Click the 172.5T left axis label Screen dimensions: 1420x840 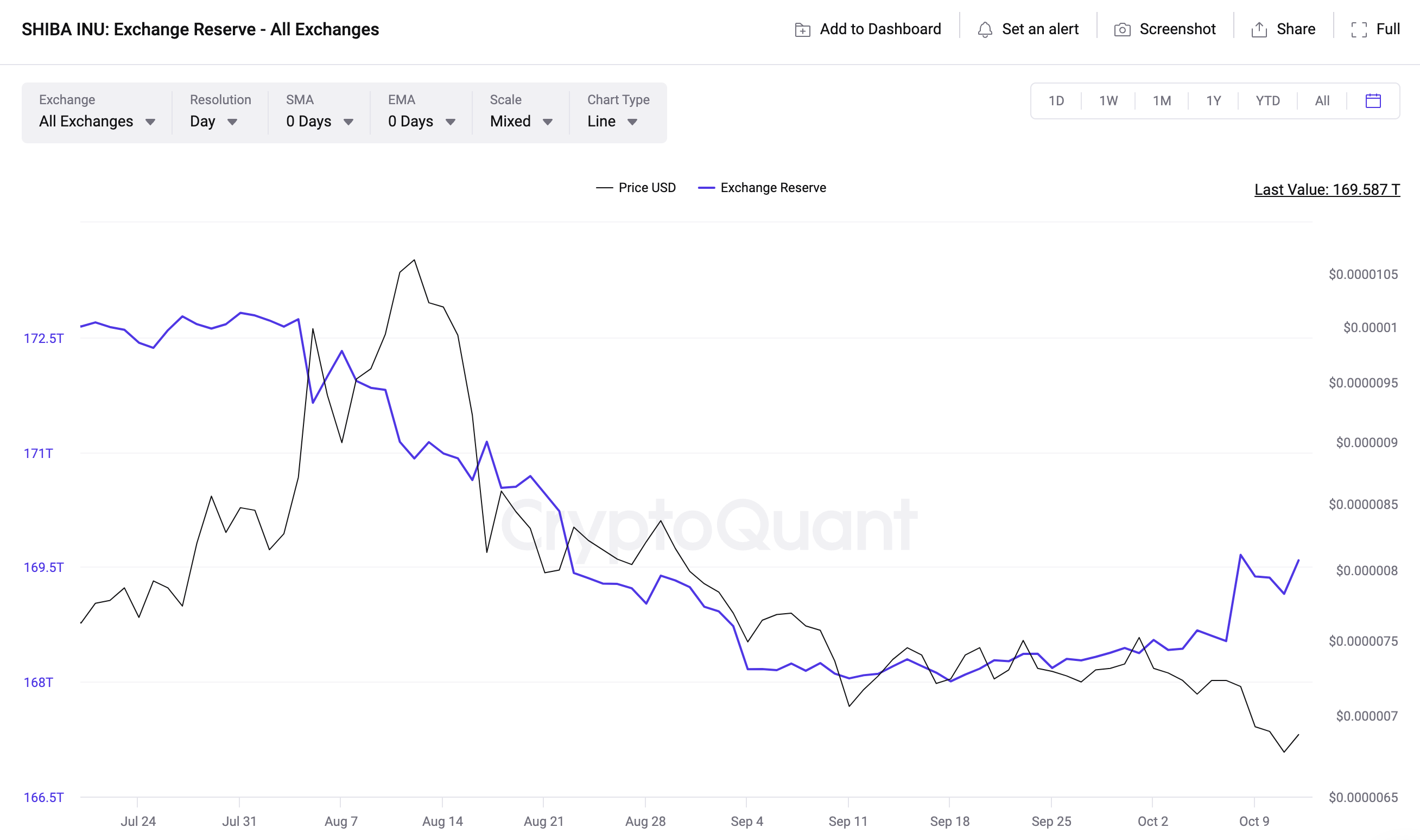point(43,339)
